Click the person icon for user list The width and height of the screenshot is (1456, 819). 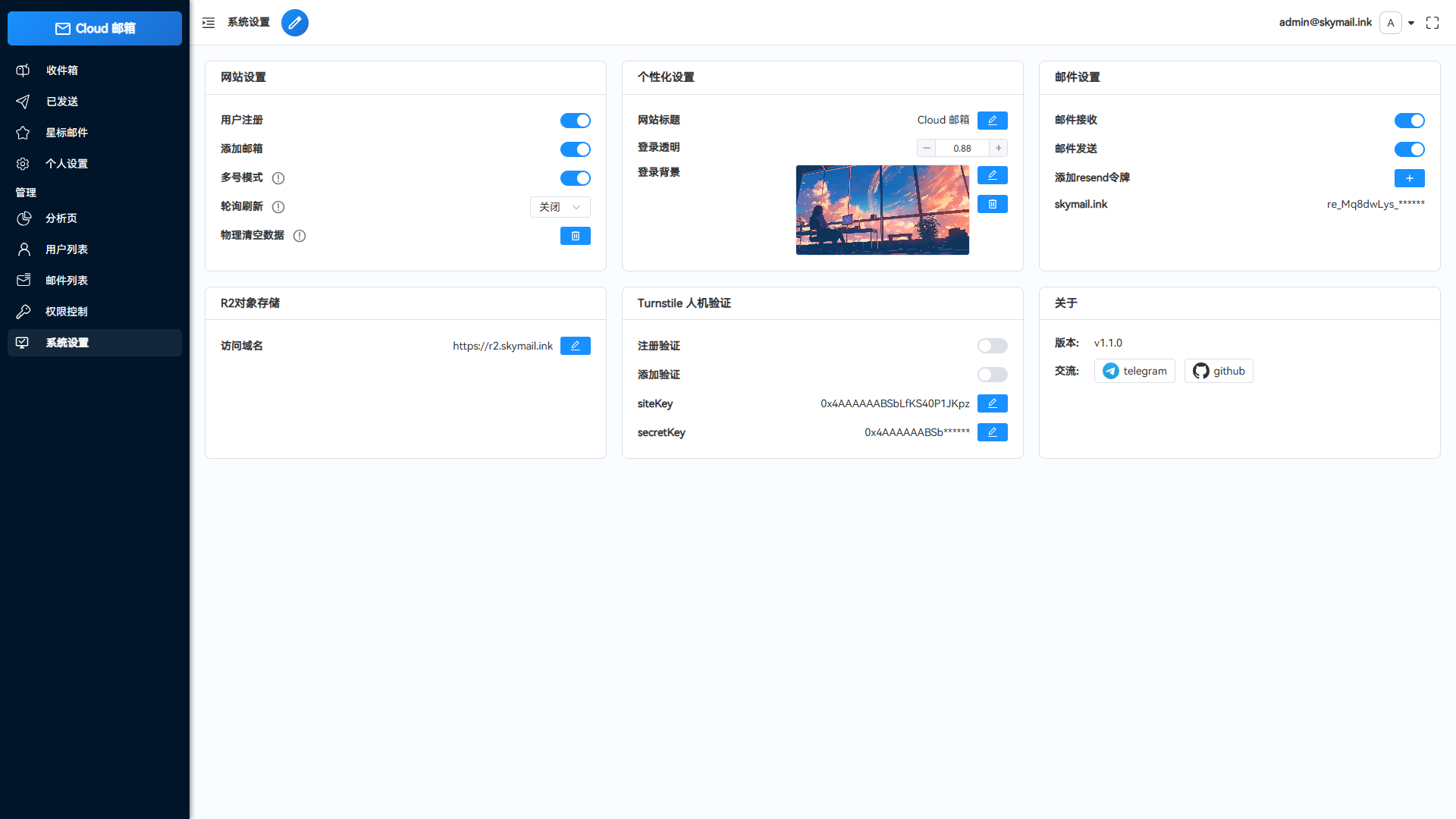[x=24, y=249]
